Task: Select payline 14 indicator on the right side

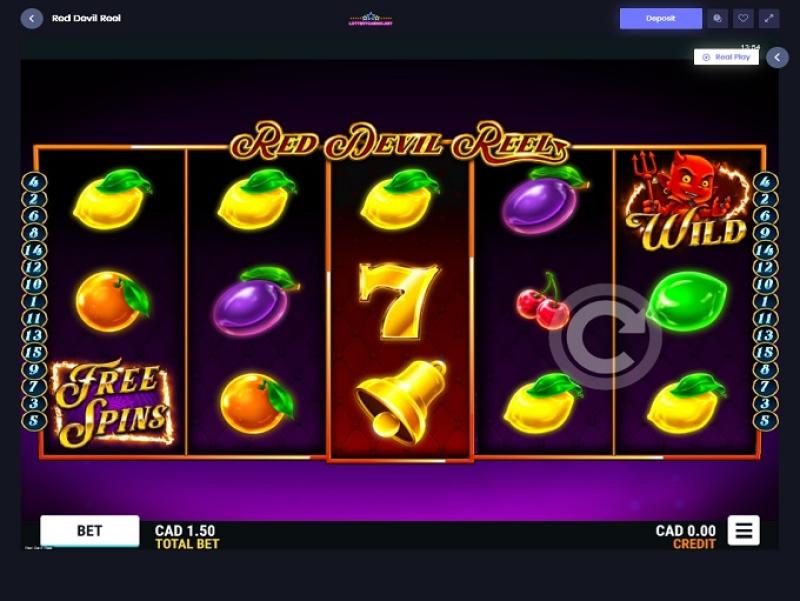Action: coord(765,250)
